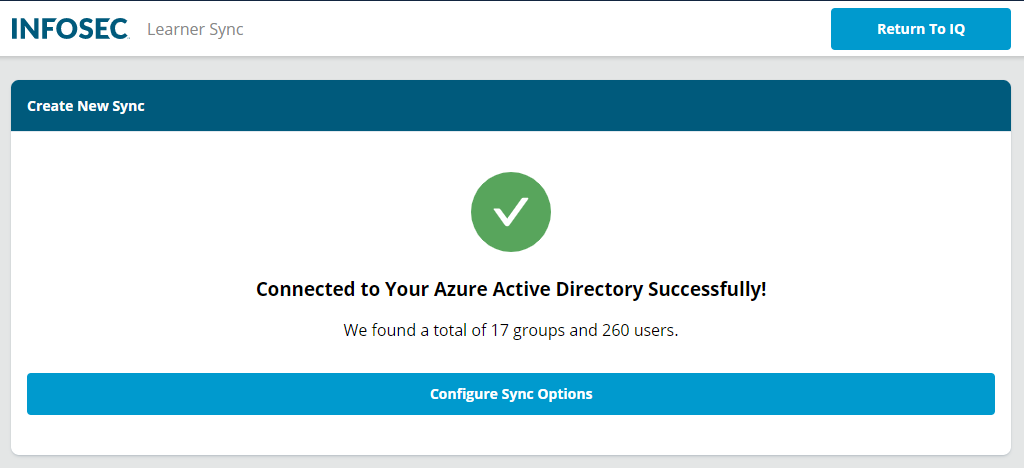Click the word INFOSEC in the header

coord(70,29)
